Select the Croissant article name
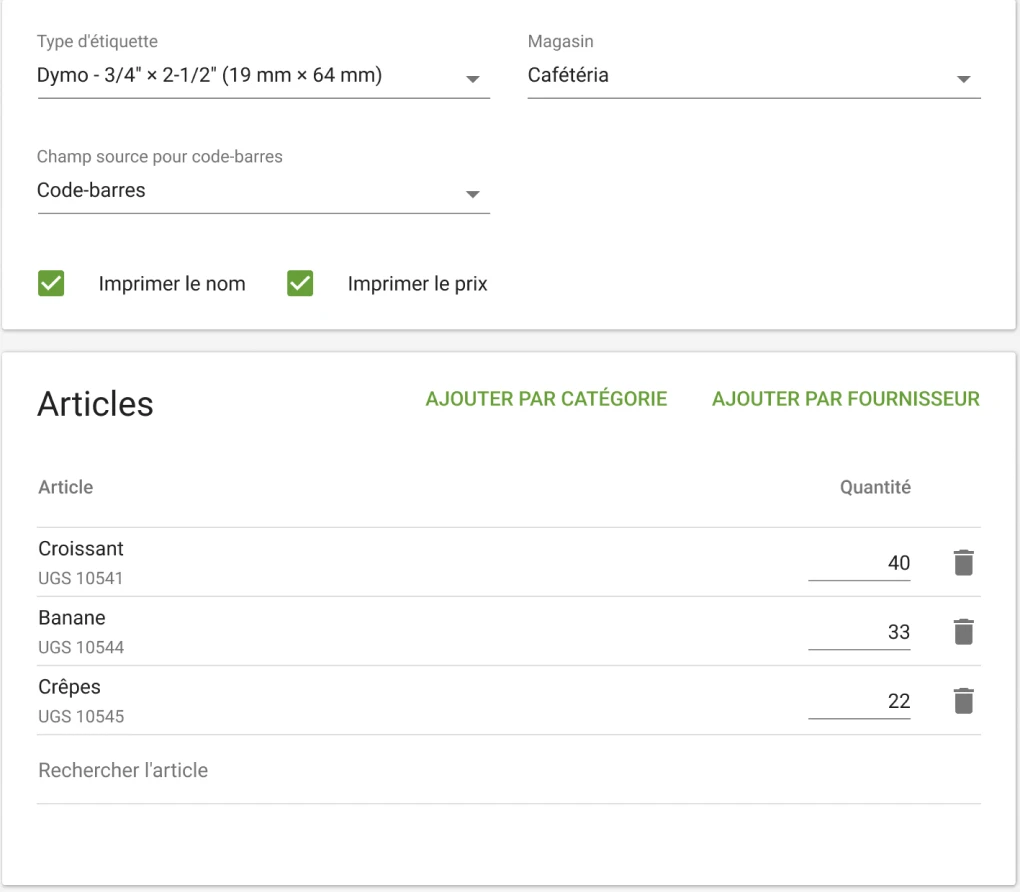1020x892 pixels. click(x=81, y=549)
